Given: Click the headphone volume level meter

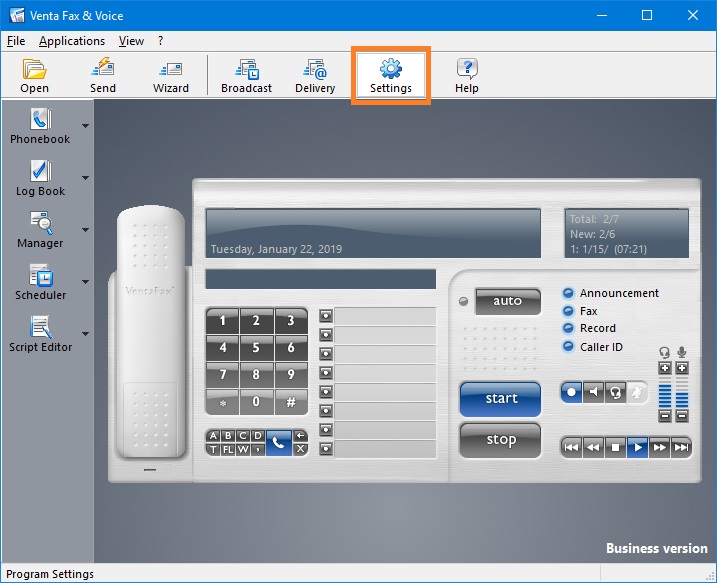Looking at the screenshot, I should click(665, 392).
